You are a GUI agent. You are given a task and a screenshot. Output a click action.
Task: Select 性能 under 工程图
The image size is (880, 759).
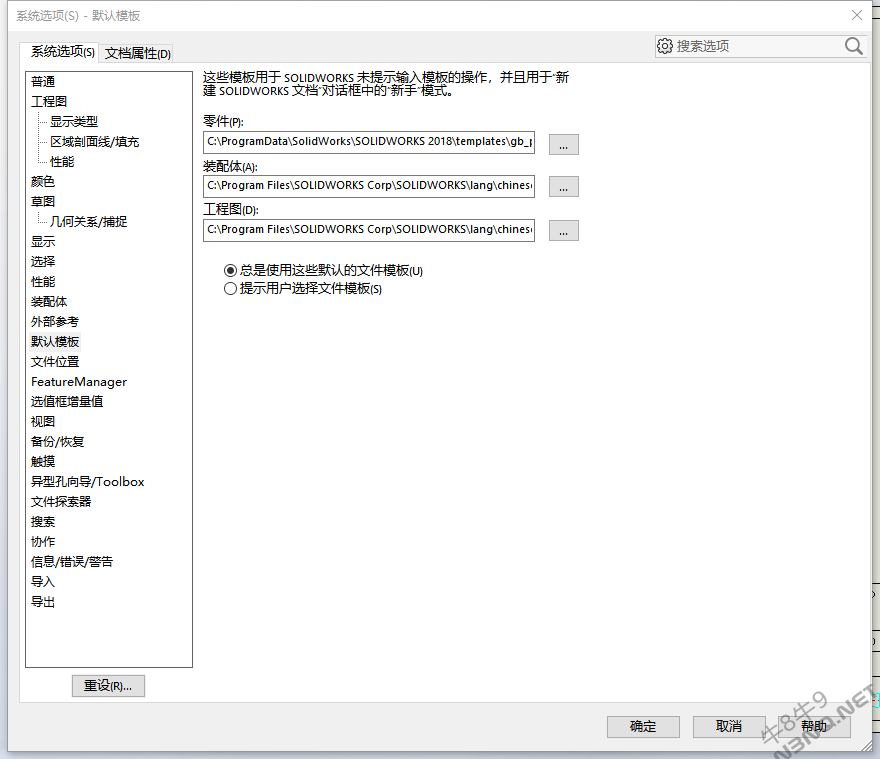[x=62, y=162]
